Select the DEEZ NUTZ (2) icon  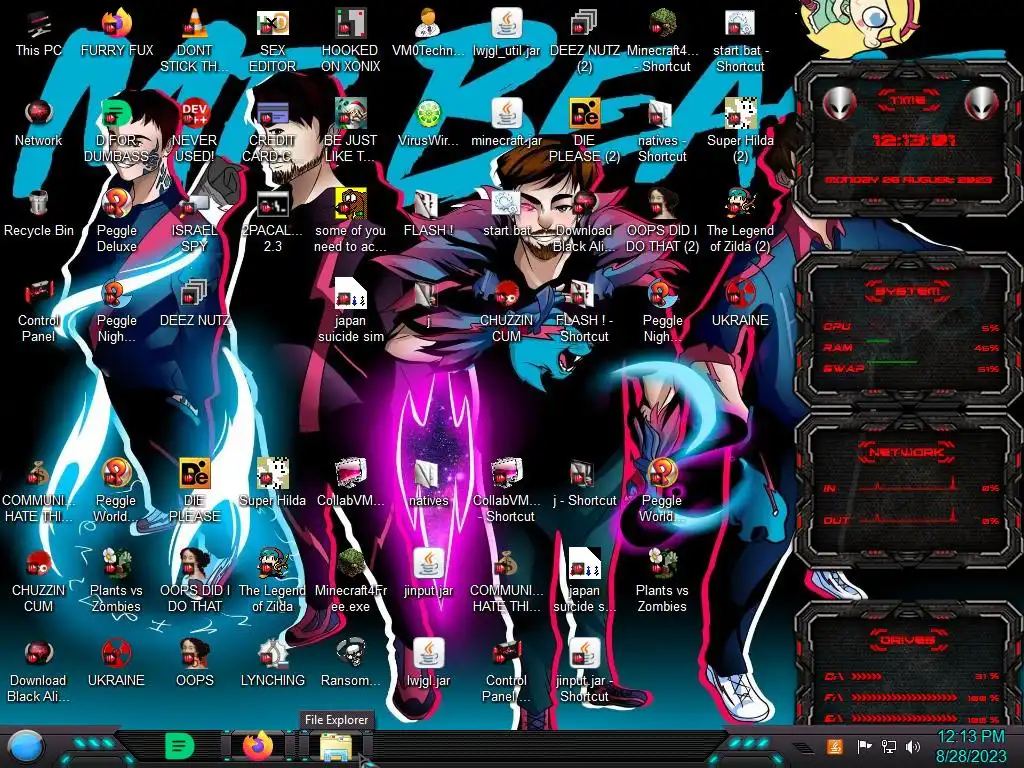pyautogui.click(x=584, y=42)
